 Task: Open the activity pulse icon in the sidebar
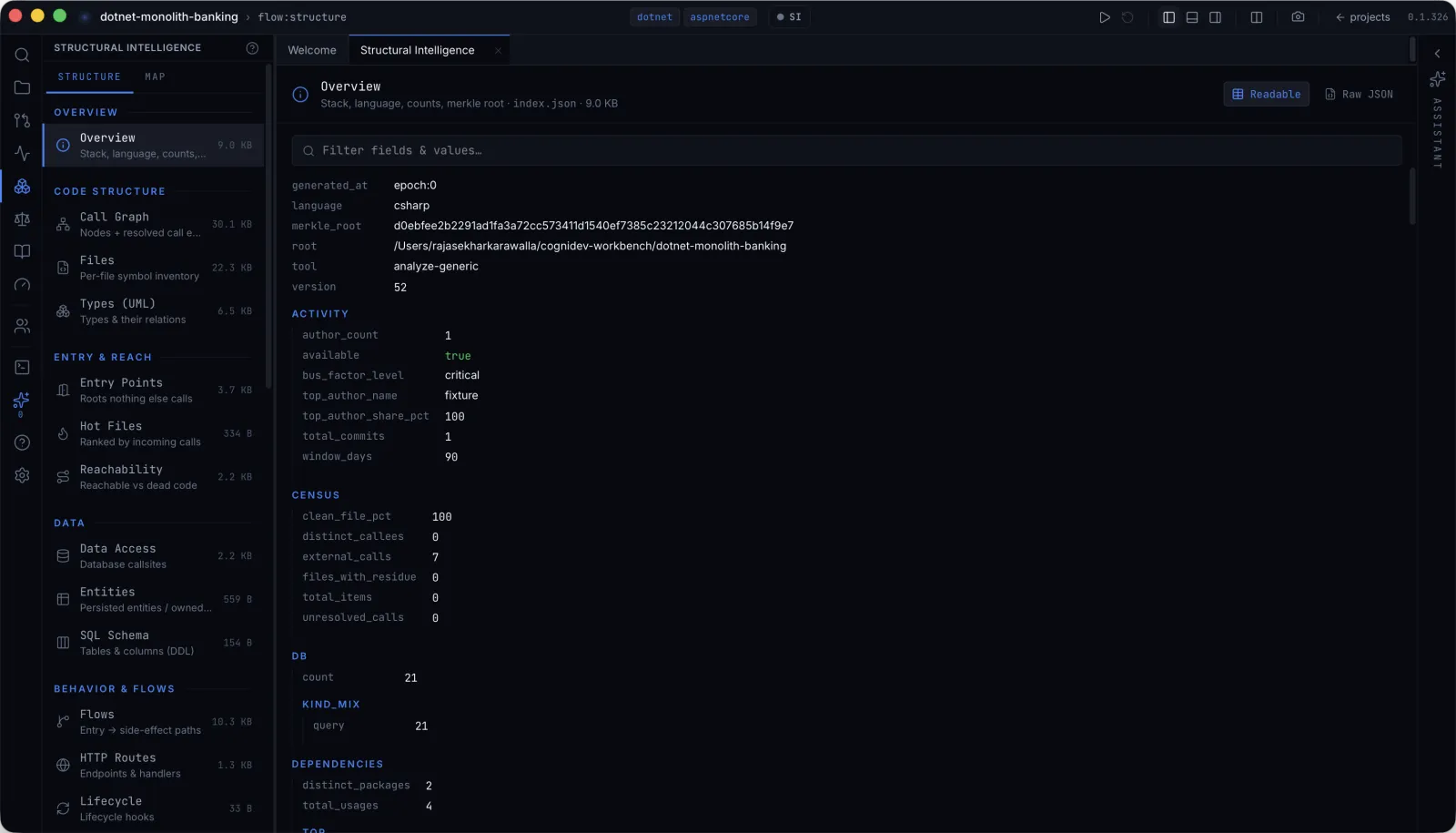point(22,153)
